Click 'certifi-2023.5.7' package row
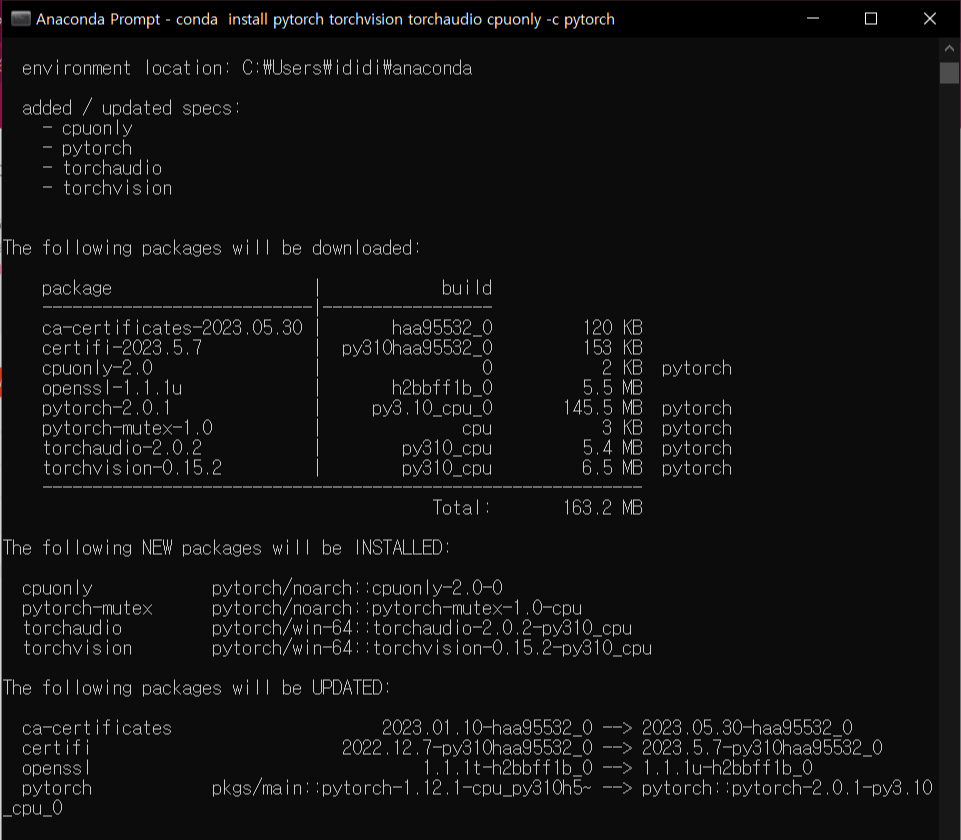The width and height of the screenshot is (961, 840). point(342,348)
